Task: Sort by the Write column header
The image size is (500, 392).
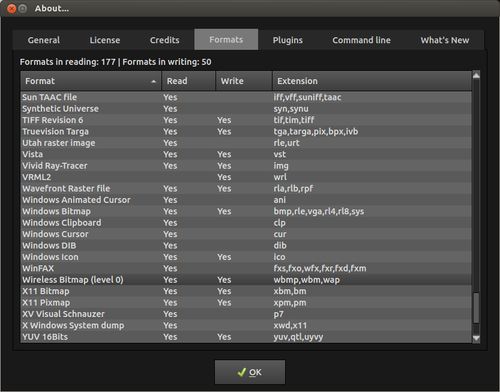Action: coord(244,81)
